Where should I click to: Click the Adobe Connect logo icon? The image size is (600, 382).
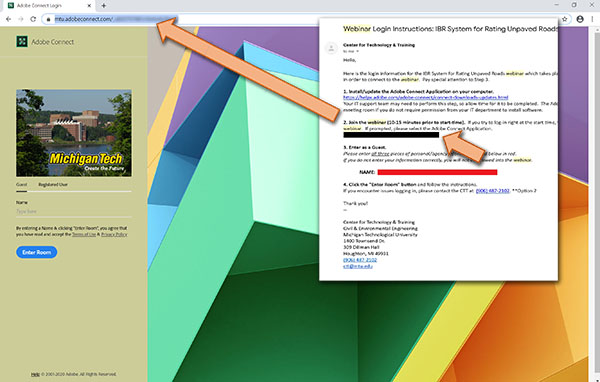coord(22,41)
